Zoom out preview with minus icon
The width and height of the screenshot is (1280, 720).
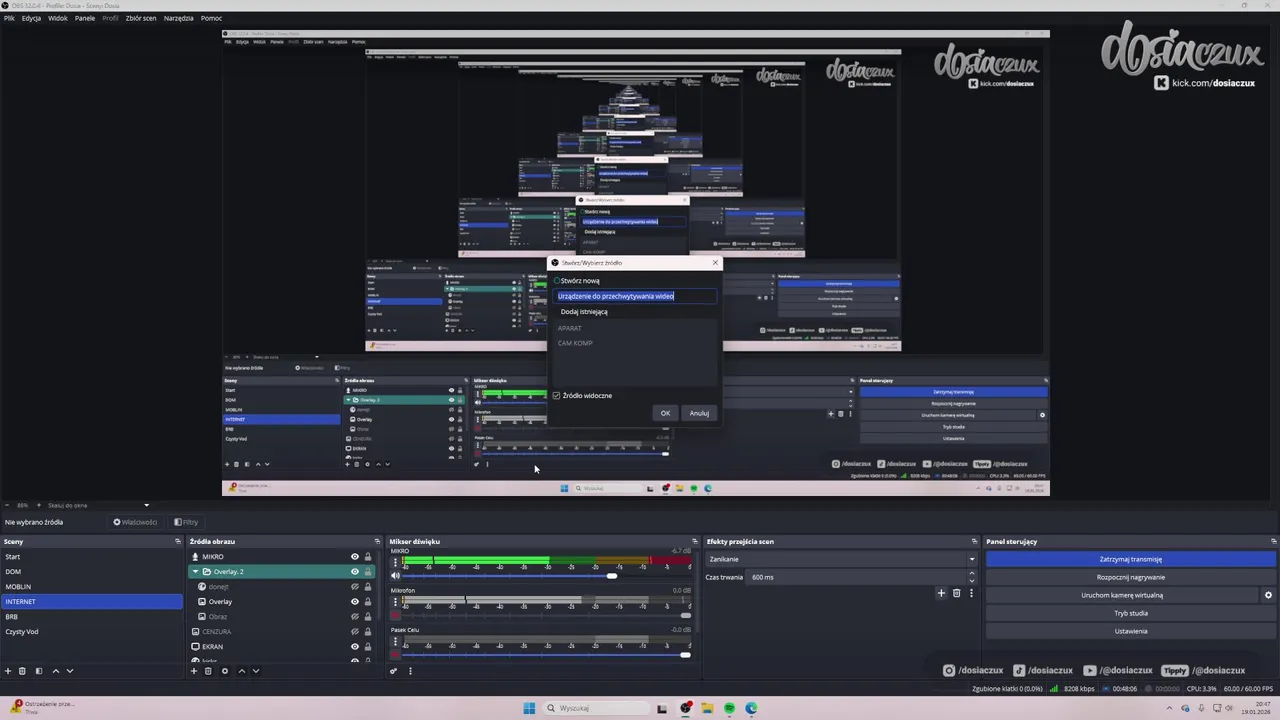(x=7, y=505)
